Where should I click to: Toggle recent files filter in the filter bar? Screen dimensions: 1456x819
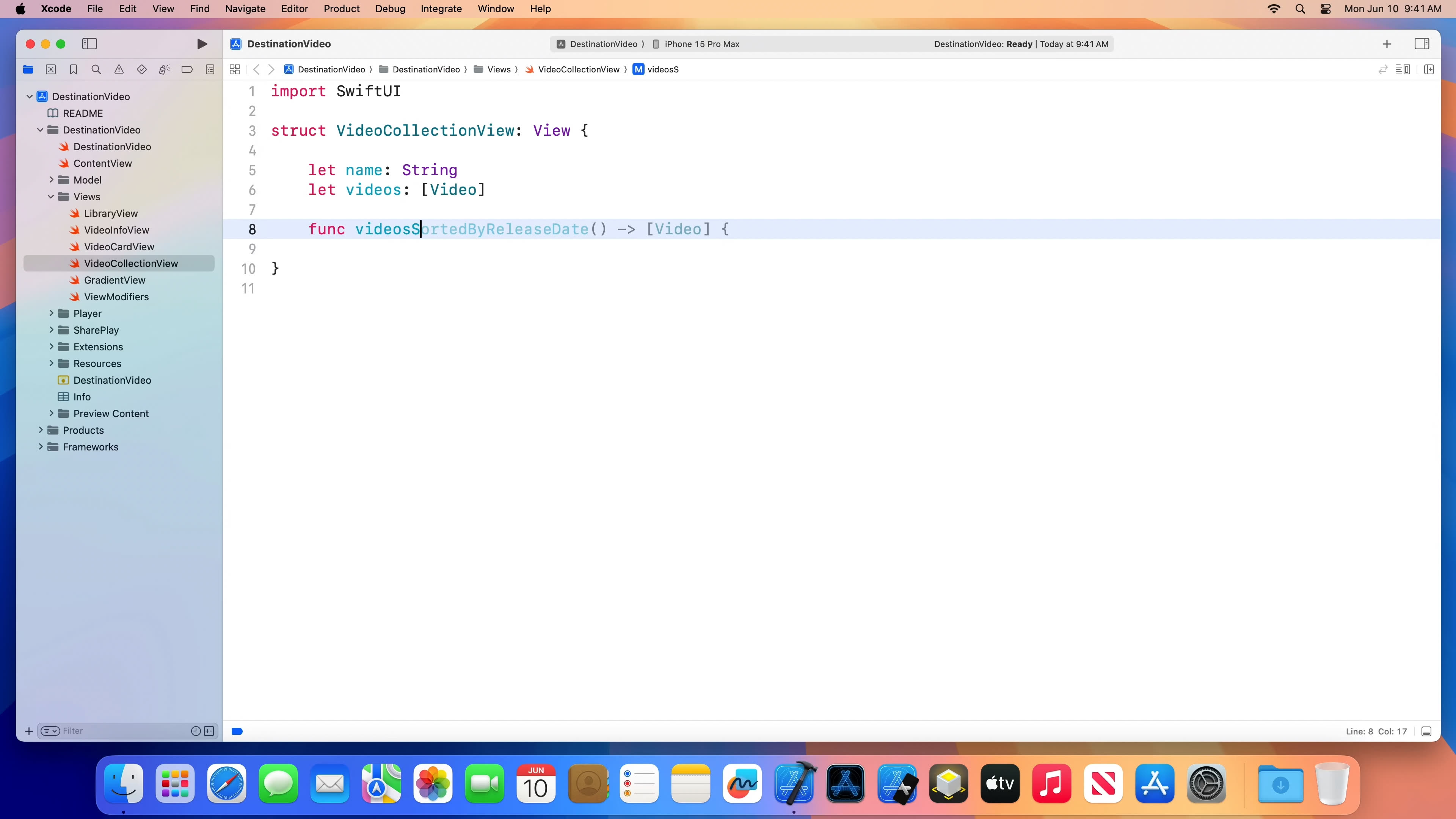(x=195, y=731)
